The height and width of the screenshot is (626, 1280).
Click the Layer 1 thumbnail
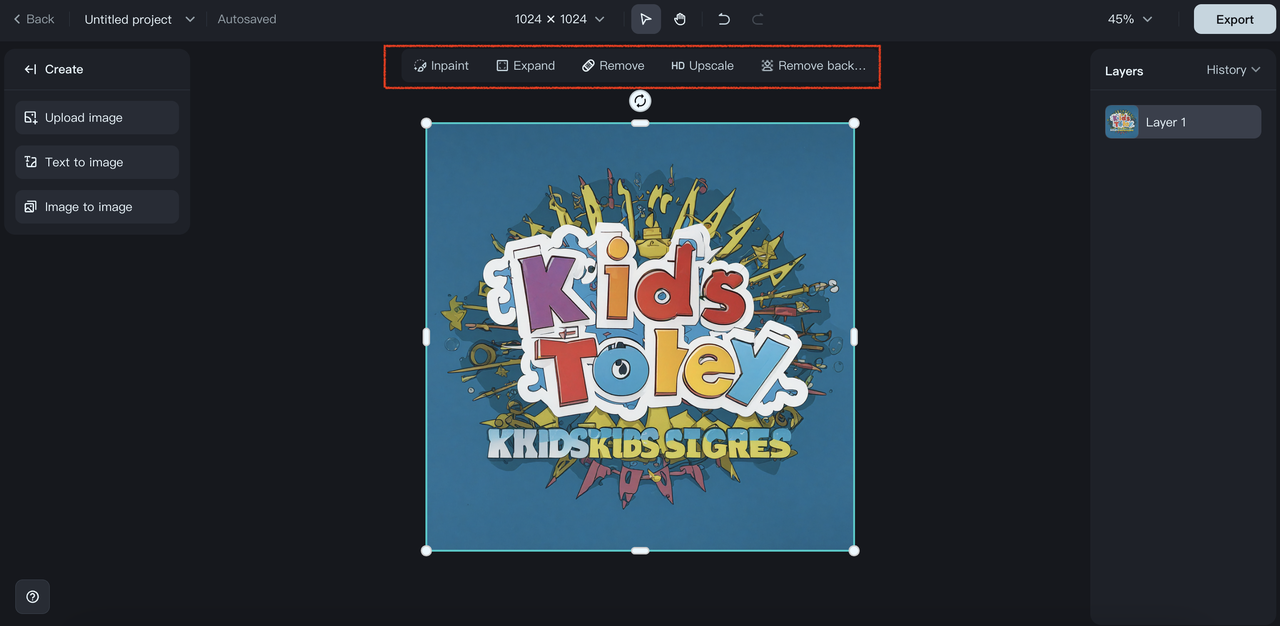[1122, 122]
